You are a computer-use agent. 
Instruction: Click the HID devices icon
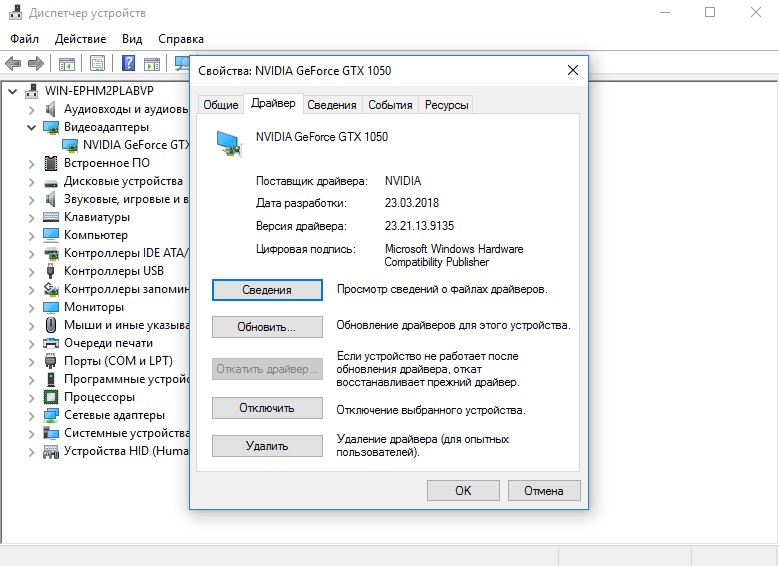tap(51, 452)
